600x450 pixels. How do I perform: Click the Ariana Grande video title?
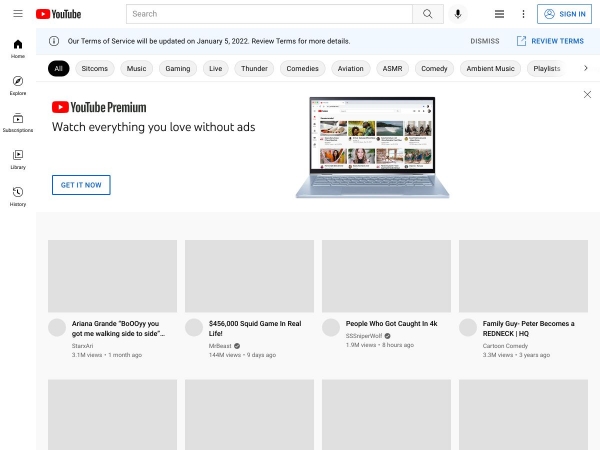click(x=118, y=328)
